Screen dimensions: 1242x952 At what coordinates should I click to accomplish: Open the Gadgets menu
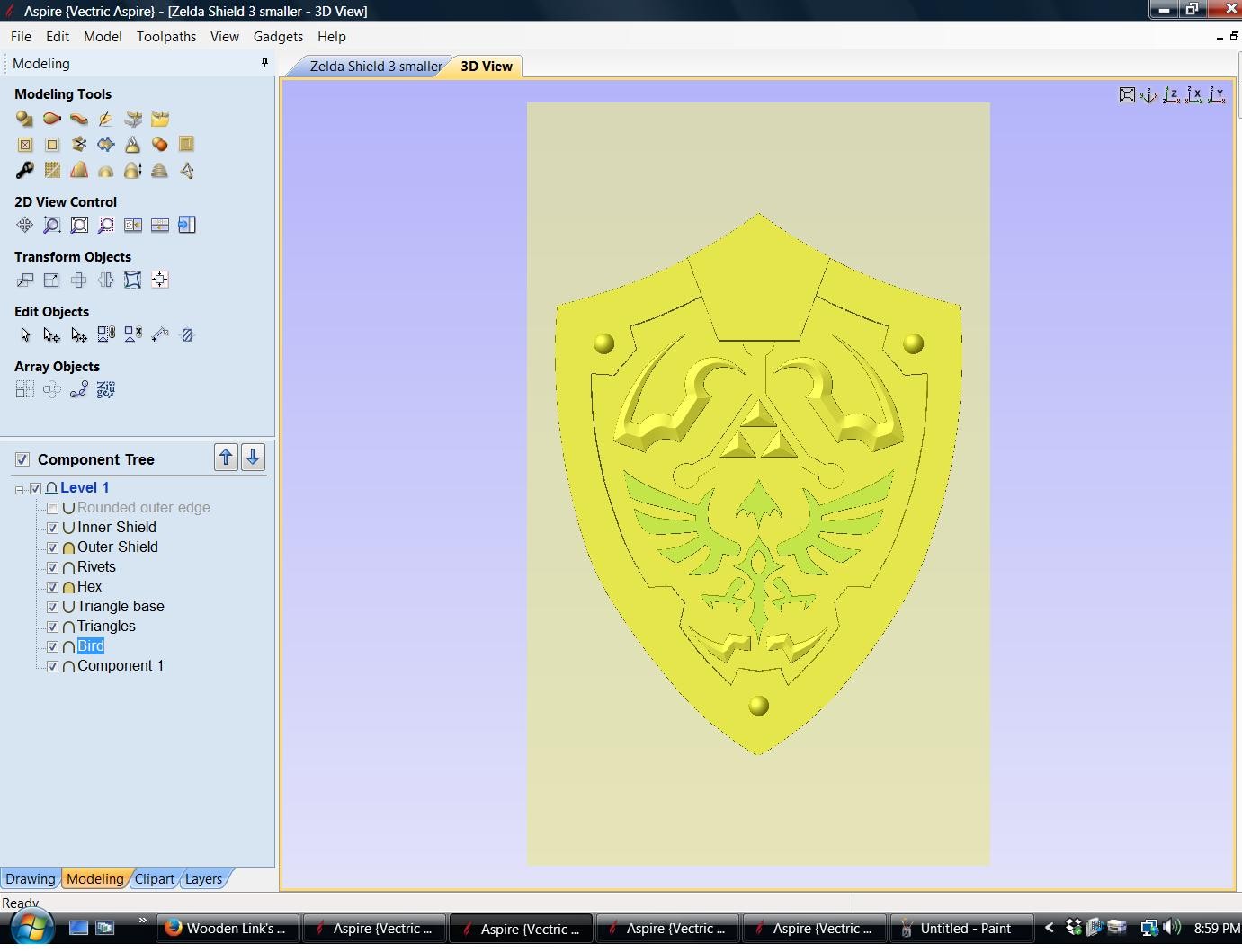tap(278, 37)
